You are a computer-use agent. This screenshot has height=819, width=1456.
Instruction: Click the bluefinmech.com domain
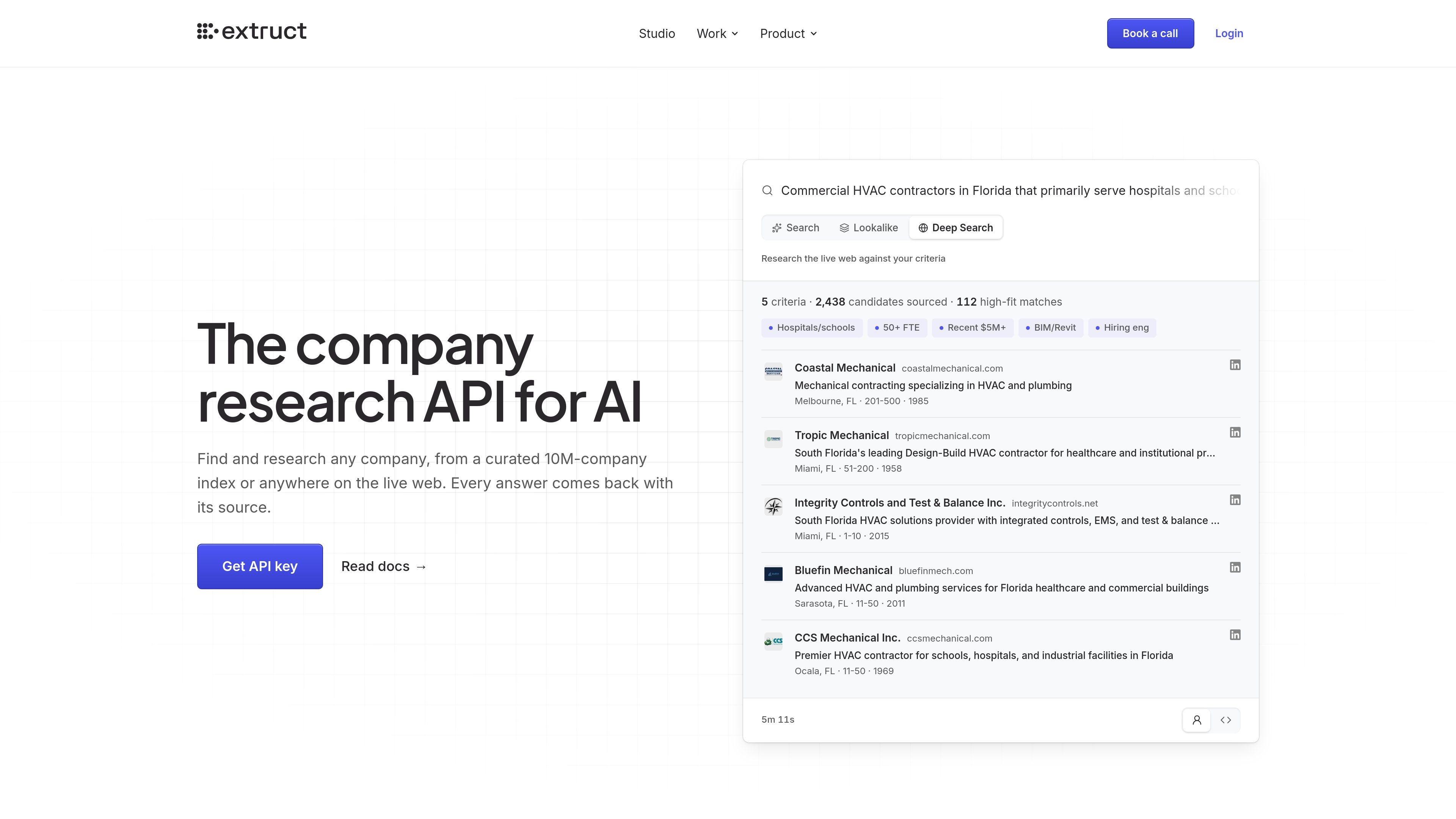pyautogui.click(x=936, y=571)
